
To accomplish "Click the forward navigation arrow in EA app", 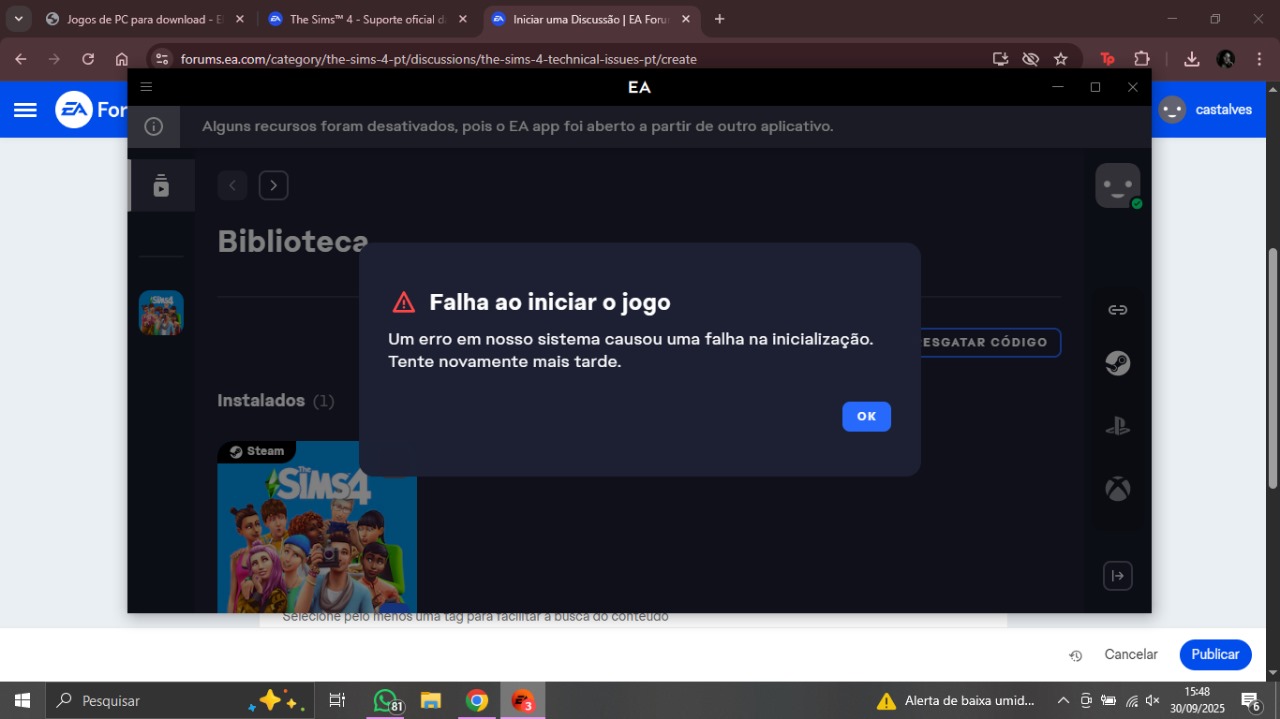I will coord(273,185).
